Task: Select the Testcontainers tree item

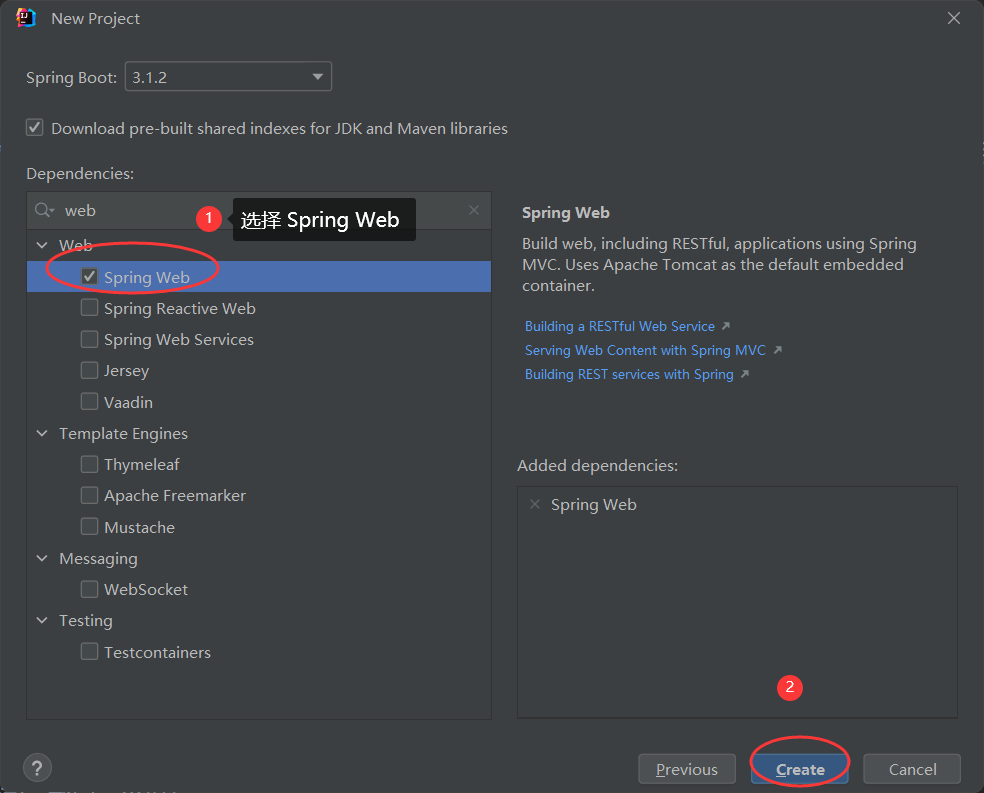Action: (157, 652)
